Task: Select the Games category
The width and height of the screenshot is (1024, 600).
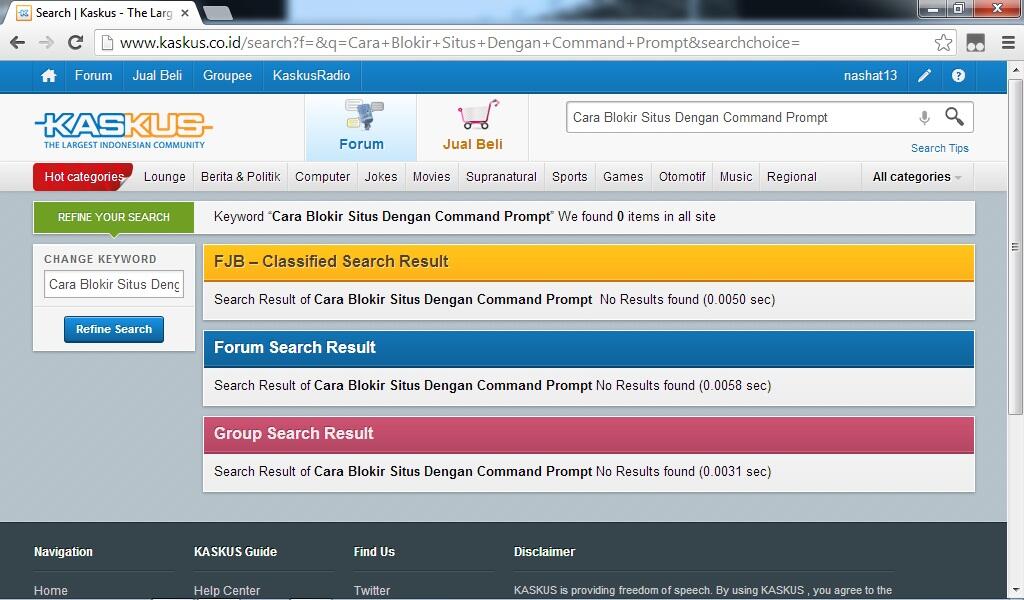Action: click(623, 177)
